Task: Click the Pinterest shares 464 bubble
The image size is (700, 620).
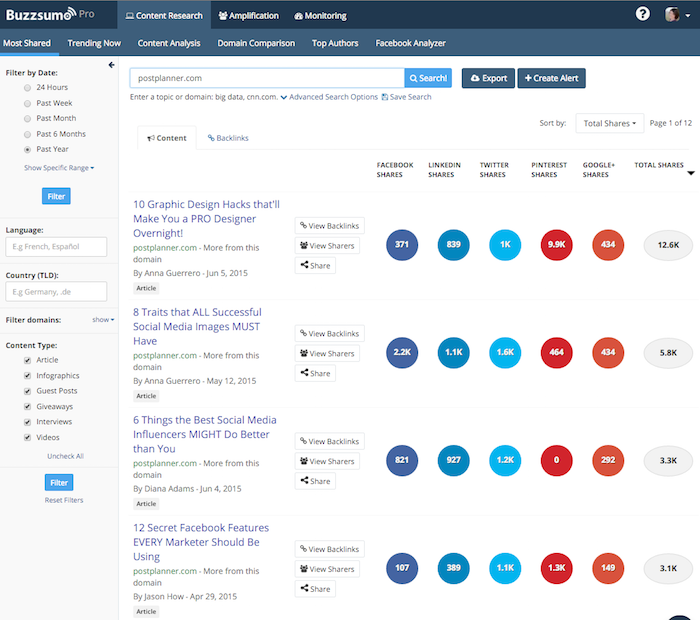Action: click(x=556, y=353)
